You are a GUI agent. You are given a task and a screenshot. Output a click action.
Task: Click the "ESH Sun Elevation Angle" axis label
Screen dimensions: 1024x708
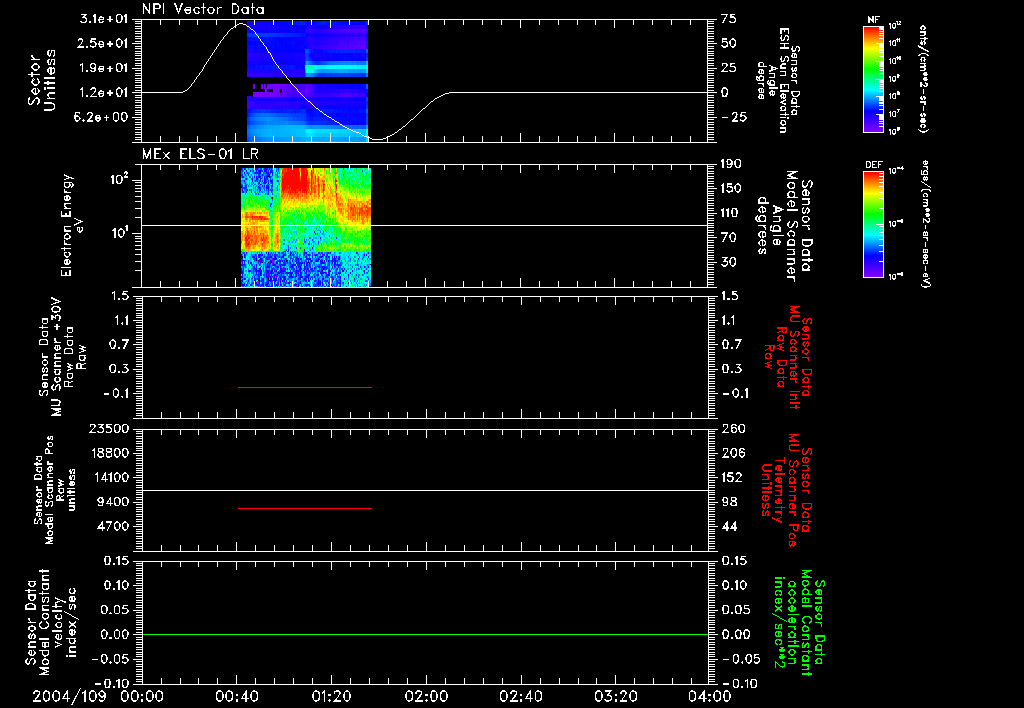[777, 80]
